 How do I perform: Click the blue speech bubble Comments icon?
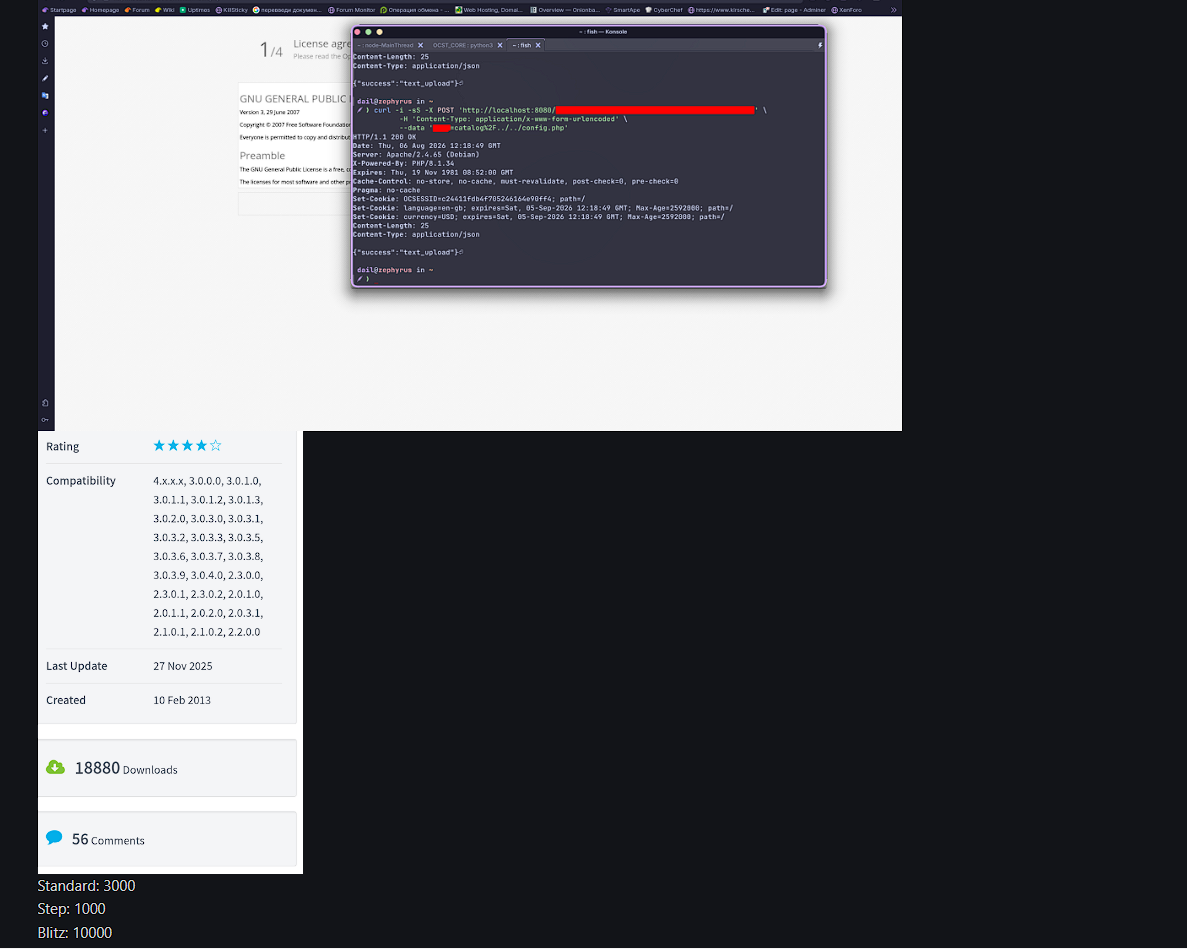pyautogui.click(x=54, y=838)
